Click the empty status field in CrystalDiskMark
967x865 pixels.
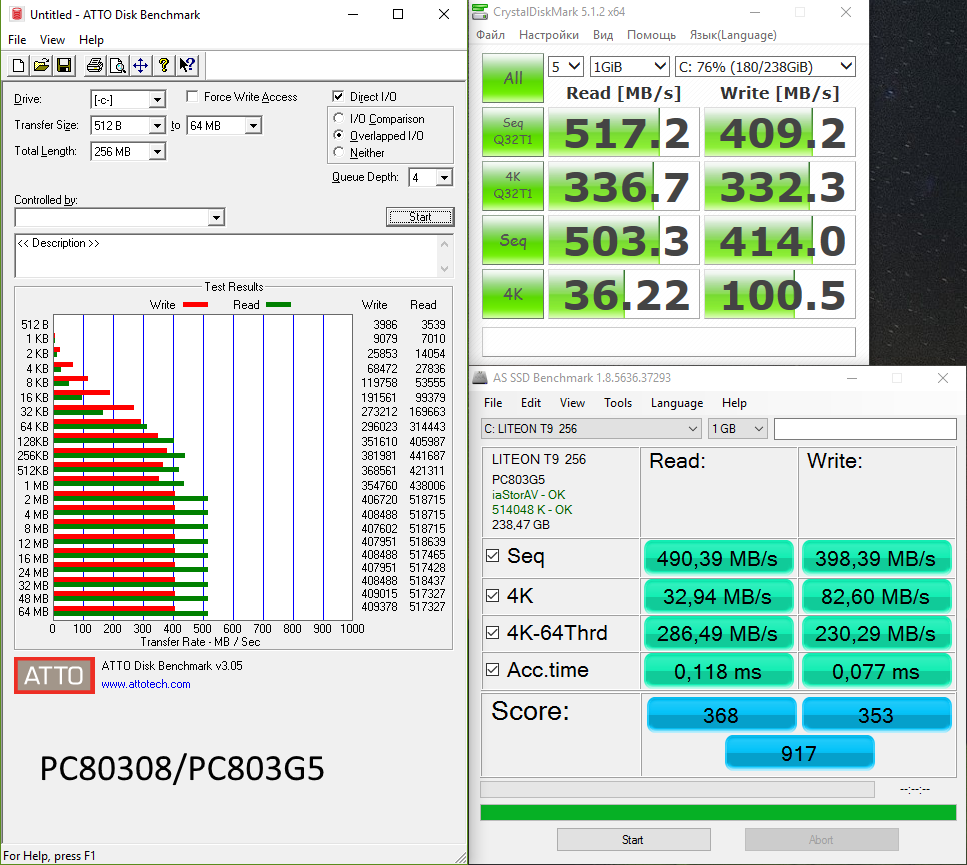(x=669, y=342)
